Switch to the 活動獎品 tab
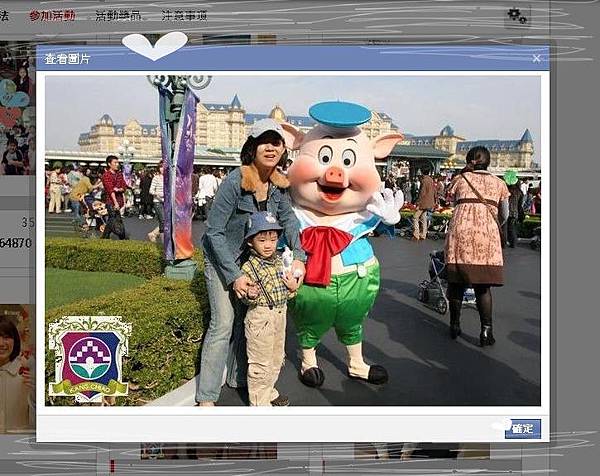The image size is (600, 476). [x=118, y=16]
